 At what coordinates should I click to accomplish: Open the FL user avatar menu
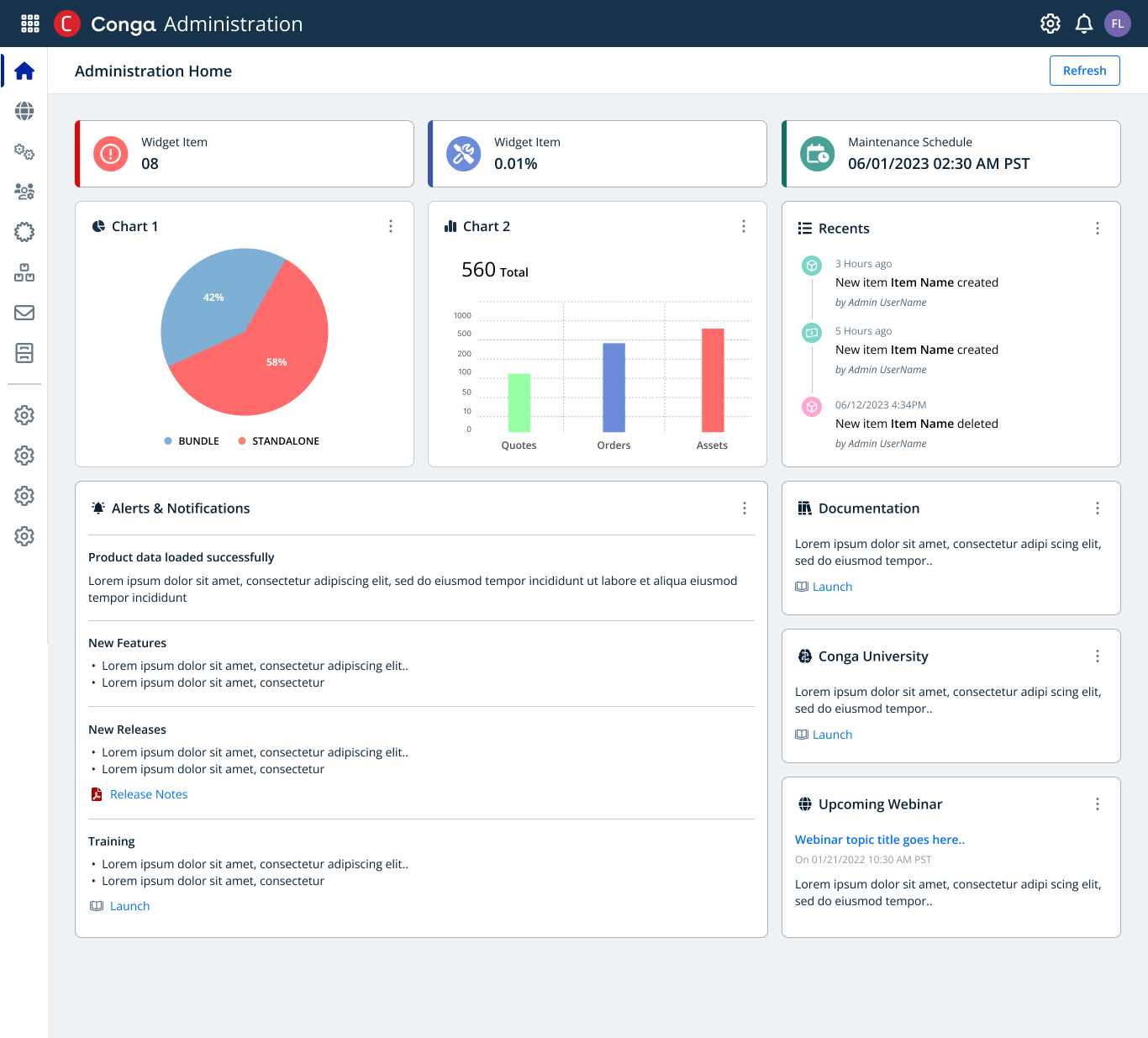[1118, 24]
